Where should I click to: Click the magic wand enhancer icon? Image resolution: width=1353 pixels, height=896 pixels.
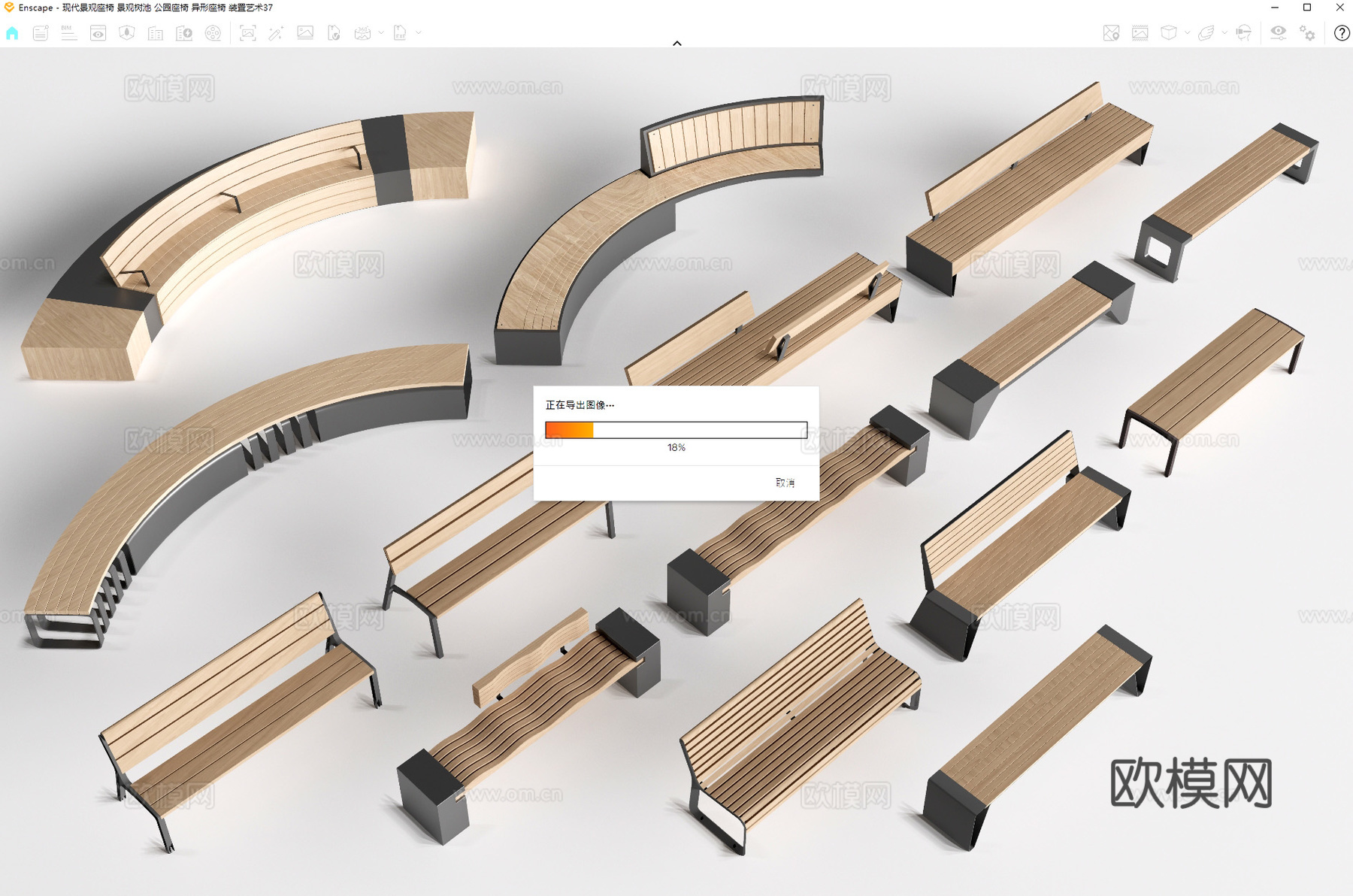click(276, 33)
